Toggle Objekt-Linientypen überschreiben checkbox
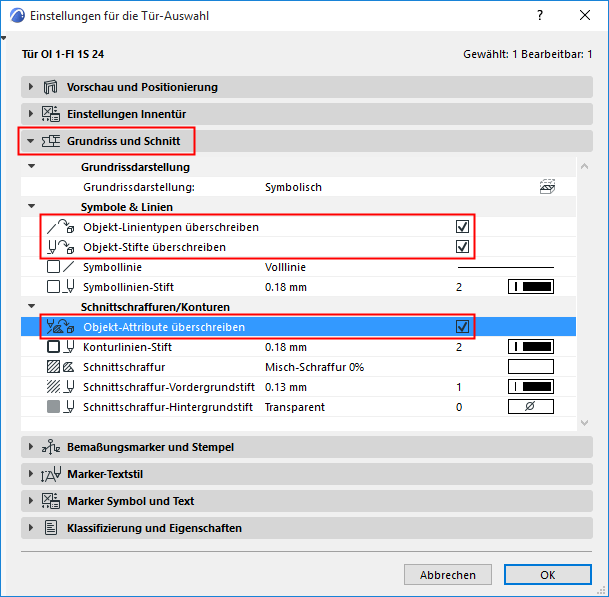The width and height of the screenshot is (609, 597). coord(462,227)
